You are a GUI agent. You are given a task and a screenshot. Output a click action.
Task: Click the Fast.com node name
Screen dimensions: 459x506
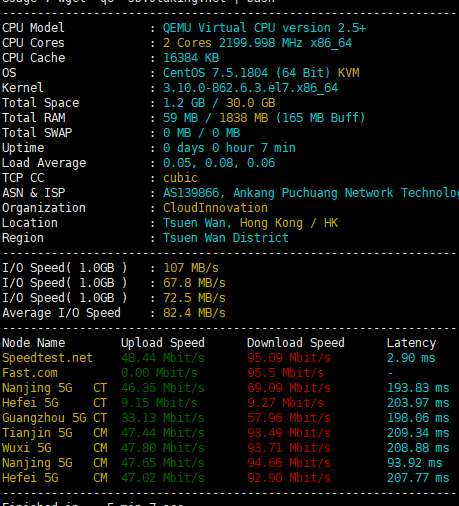coord(30,373)
